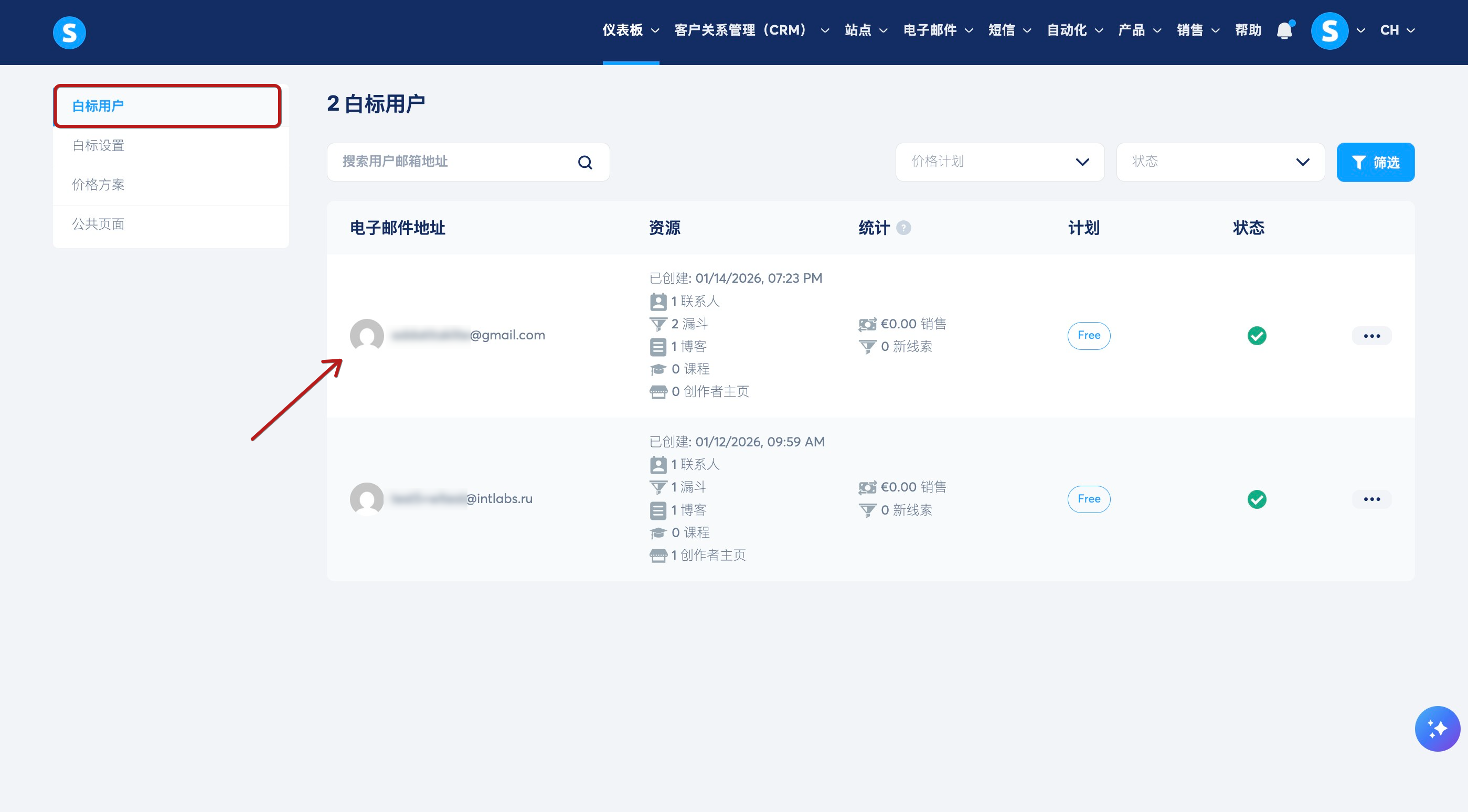
Task: Select 白标设置 in the sidebar
Action: (x=99, y=145)
